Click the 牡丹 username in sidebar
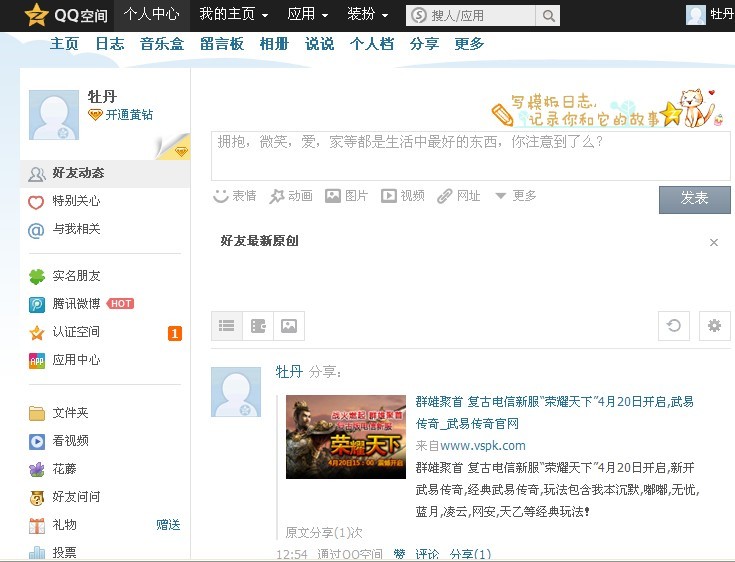Image resolution: width=735 pixels, height=562 pixels. coord(102,97)
